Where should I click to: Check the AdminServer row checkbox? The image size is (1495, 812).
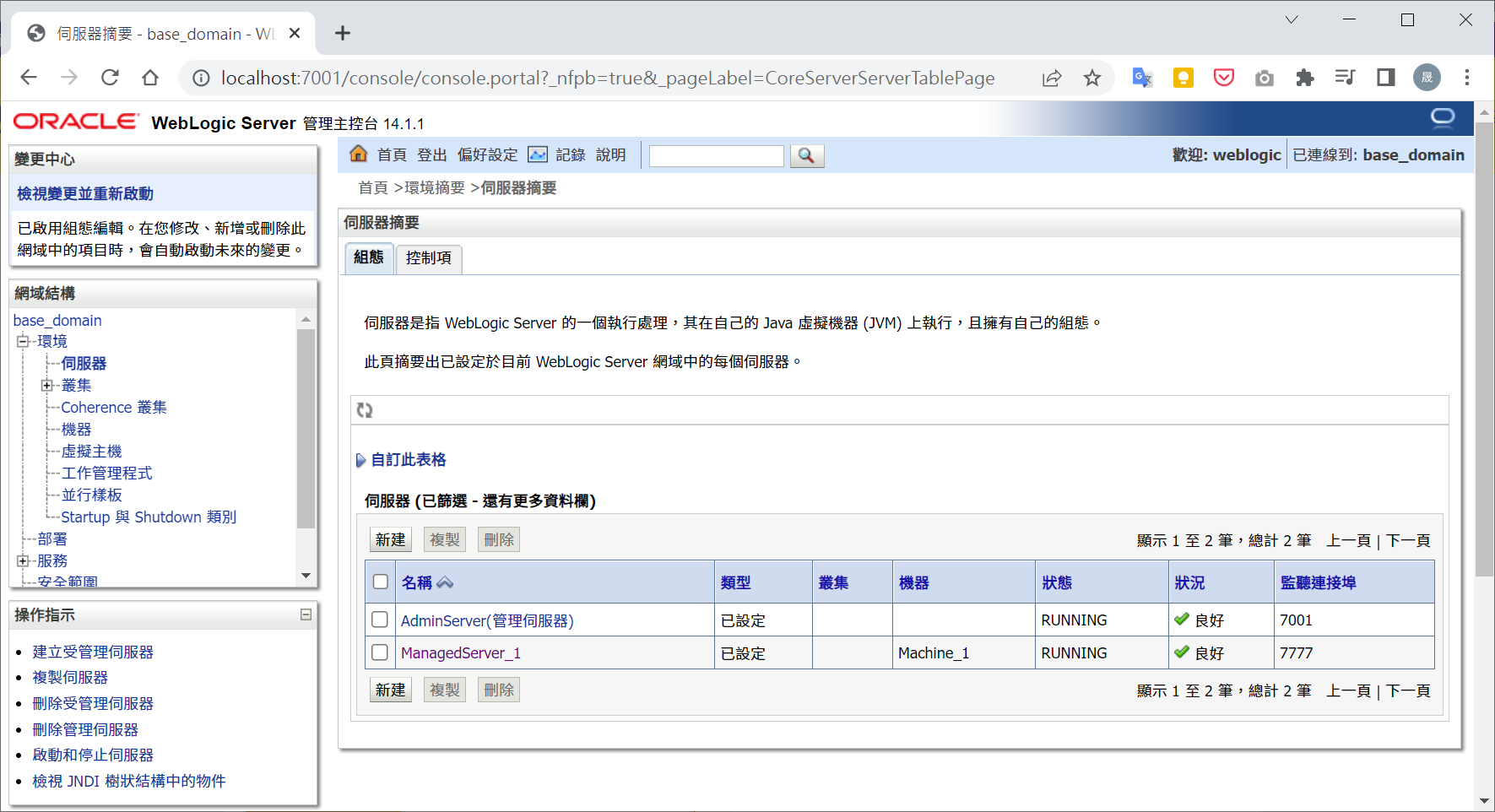click(x=380, y=620)
